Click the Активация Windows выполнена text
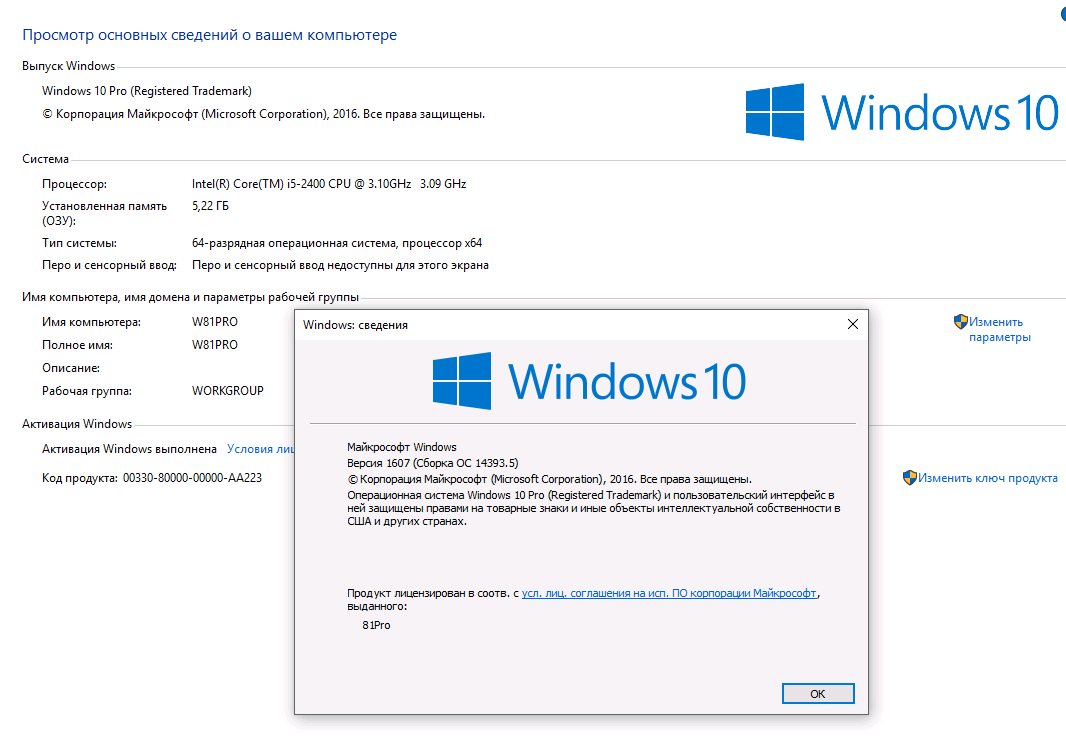Viewport: 1066px width, 744px height. coord(129,449)
